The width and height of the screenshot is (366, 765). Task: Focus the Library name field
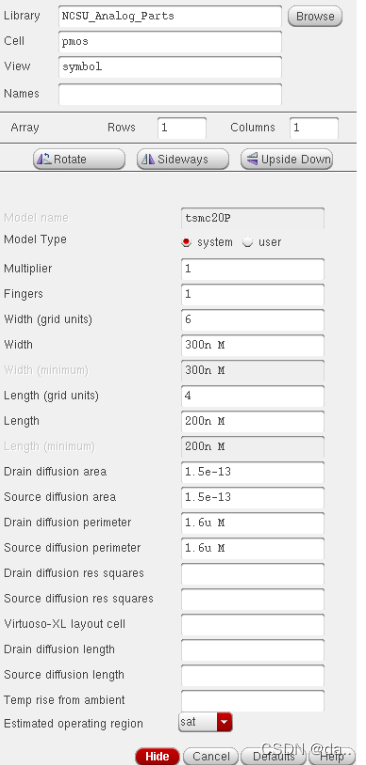pos(170,16)
